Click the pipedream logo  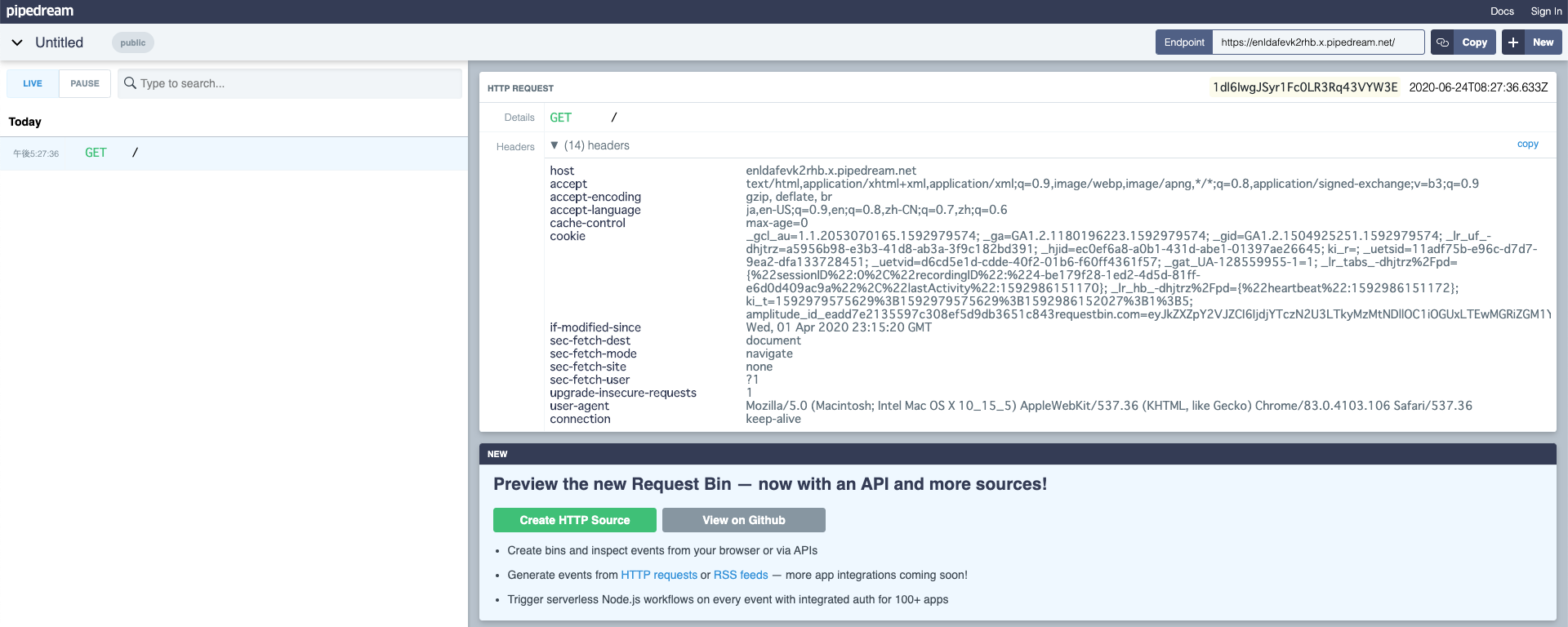point(40,11)
